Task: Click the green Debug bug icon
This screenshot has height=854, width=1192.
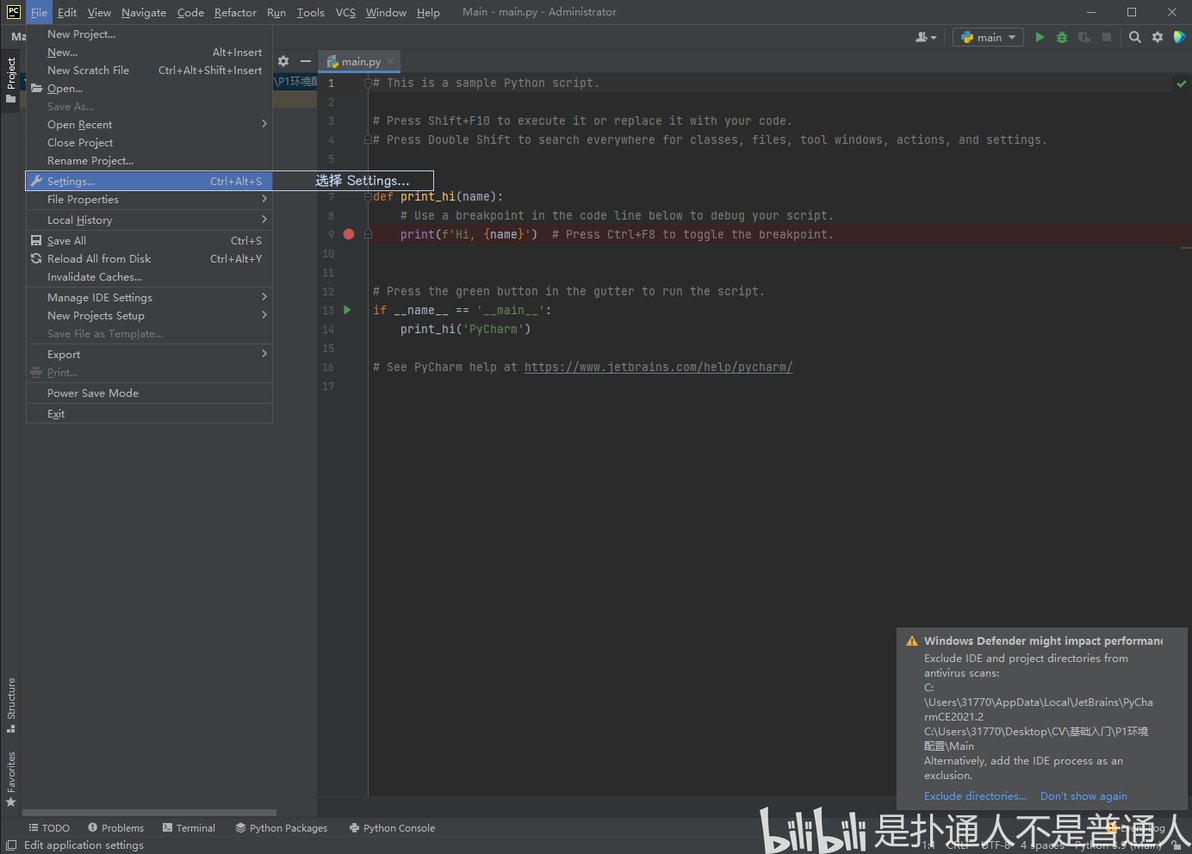Action: (1061, 37)
